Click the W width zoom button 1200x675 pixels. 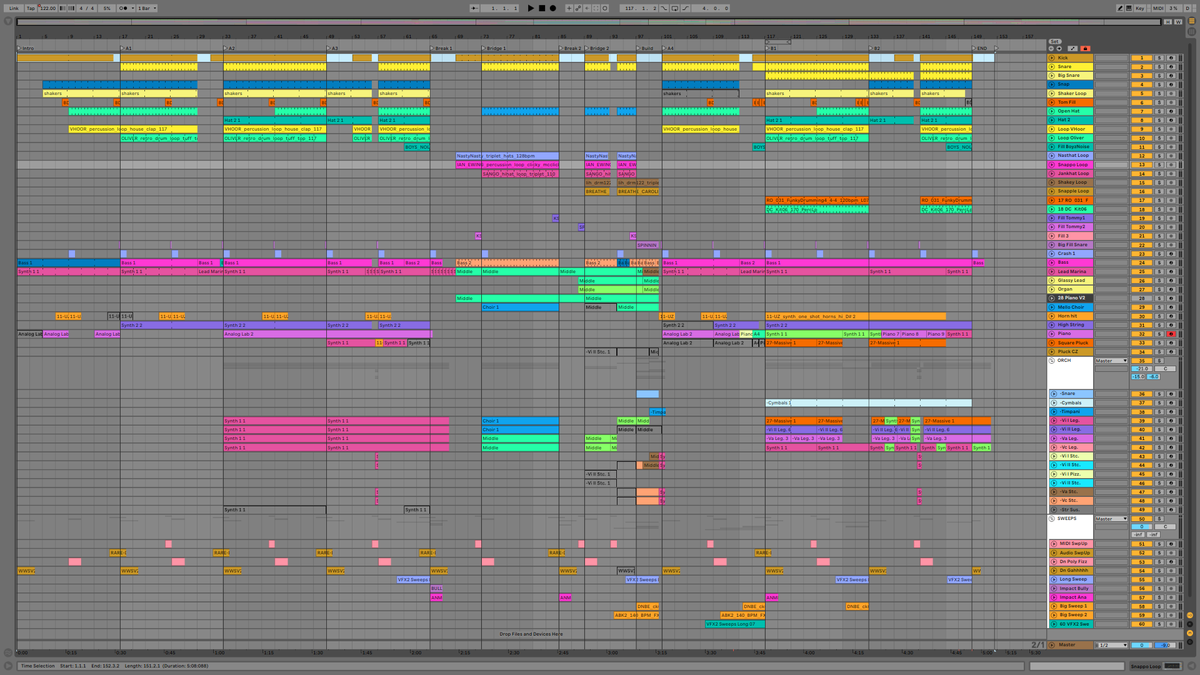coord(1178,22)
